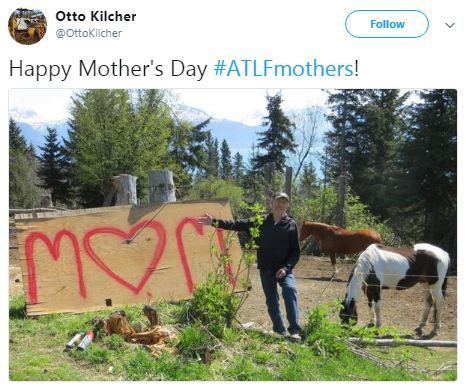The width and height of the screenshot is (466, 387).
Task: Click the man in black jacket
Action: (274, 265)
